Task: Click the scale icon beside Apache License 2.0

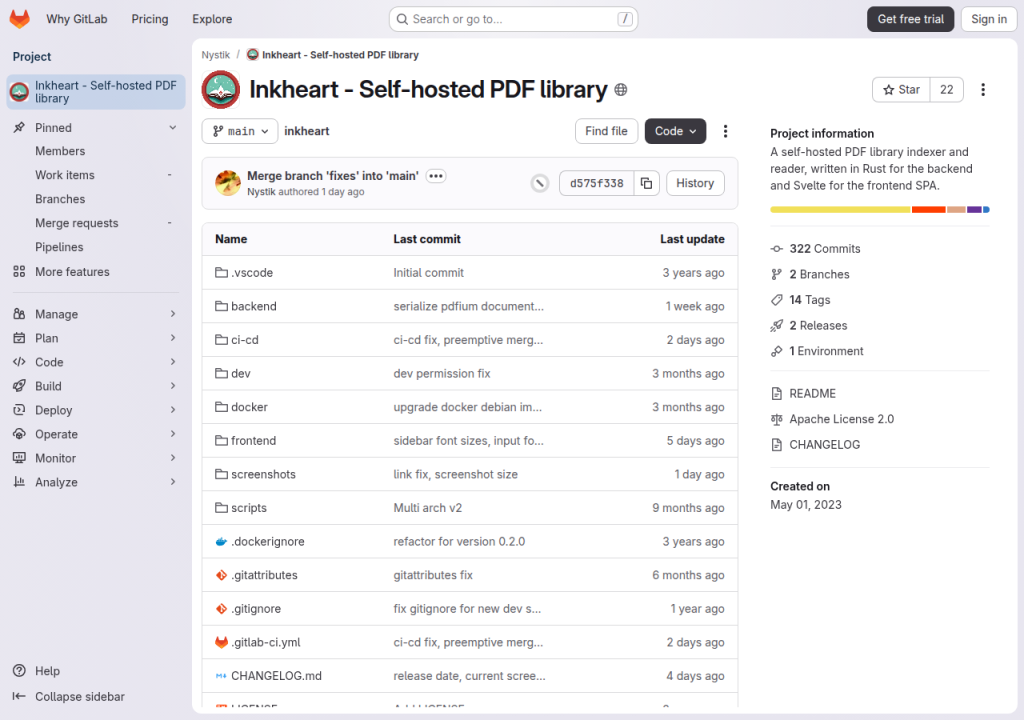Action: [776, 419]
